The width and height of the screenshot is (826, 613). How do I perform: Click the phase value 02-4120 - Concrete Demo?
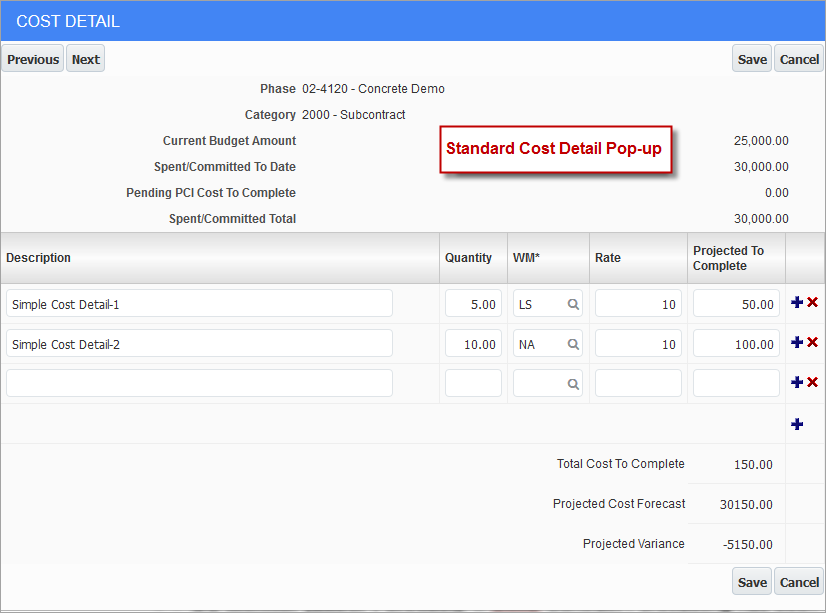tap(373, 88)
